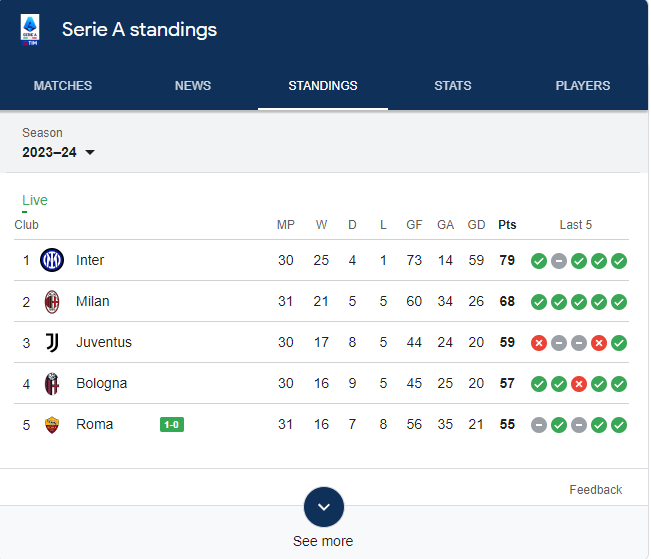Select the Live standings label
651x559 pixels.
pyautogui.click(x=35, y=200)
